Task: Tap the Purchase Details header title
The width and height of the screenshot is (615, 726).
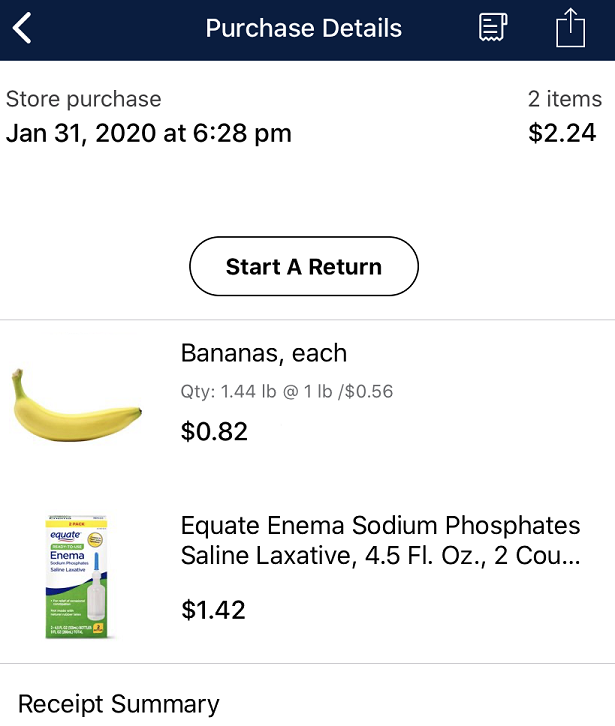Action: pyautogui.click(x=304, y=28)
